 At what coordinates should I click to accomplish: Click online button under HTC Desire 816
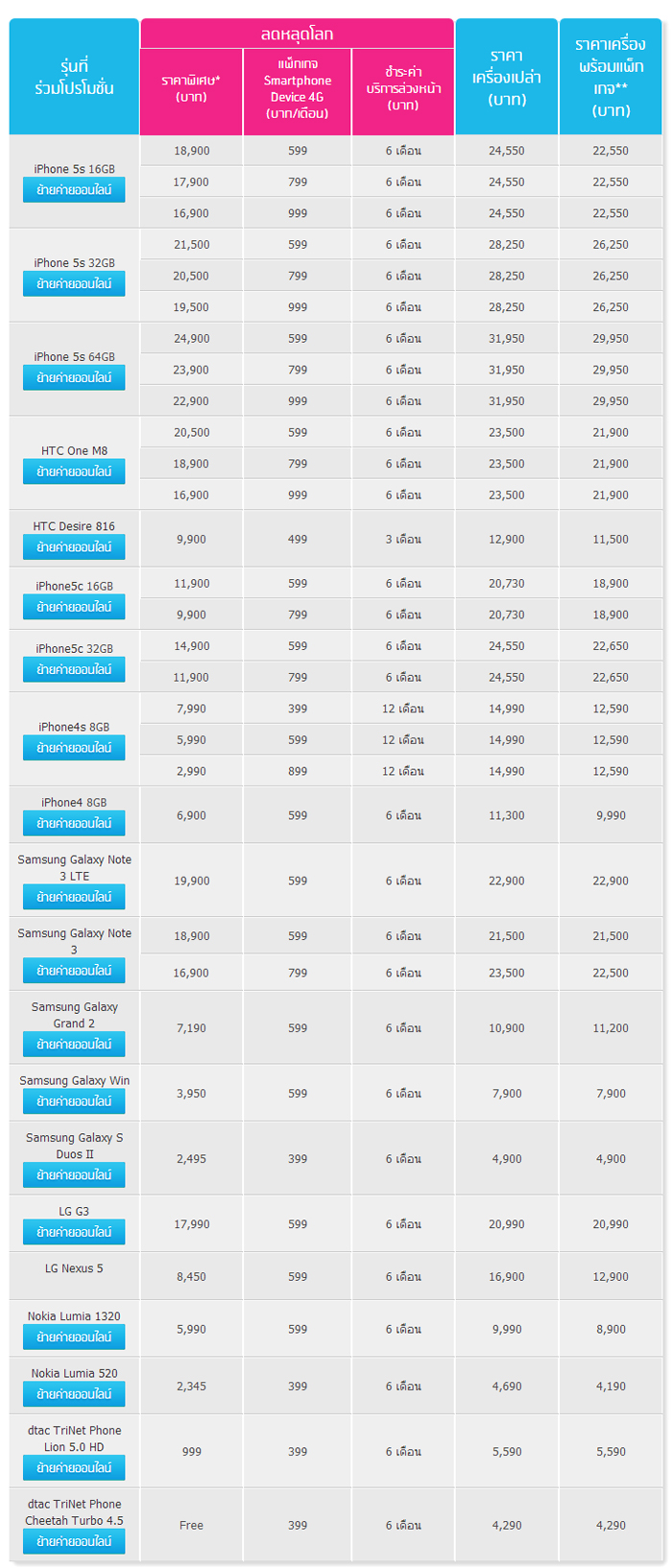click(x=74, y=547)
